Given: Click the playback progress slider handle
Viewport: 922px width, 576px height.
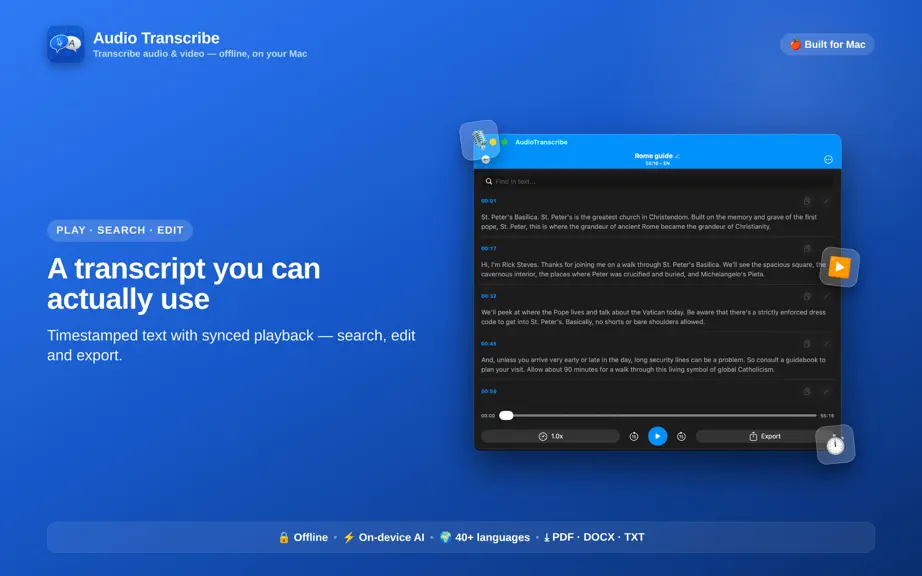Looking at the screenshot, I should 506,416.
